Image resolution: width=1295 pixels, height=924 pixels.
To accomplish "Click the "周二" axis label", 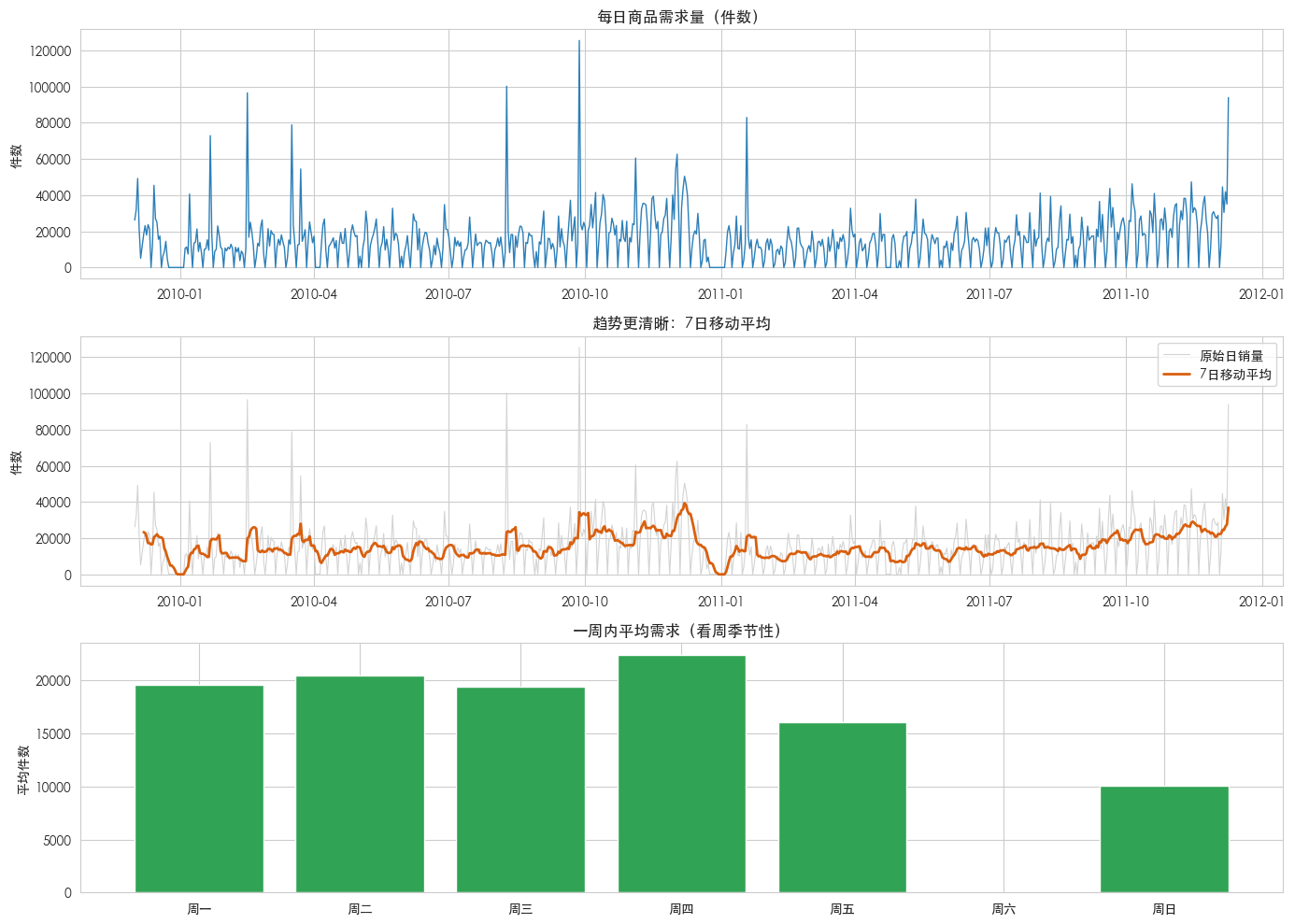I will click(360, 909).
